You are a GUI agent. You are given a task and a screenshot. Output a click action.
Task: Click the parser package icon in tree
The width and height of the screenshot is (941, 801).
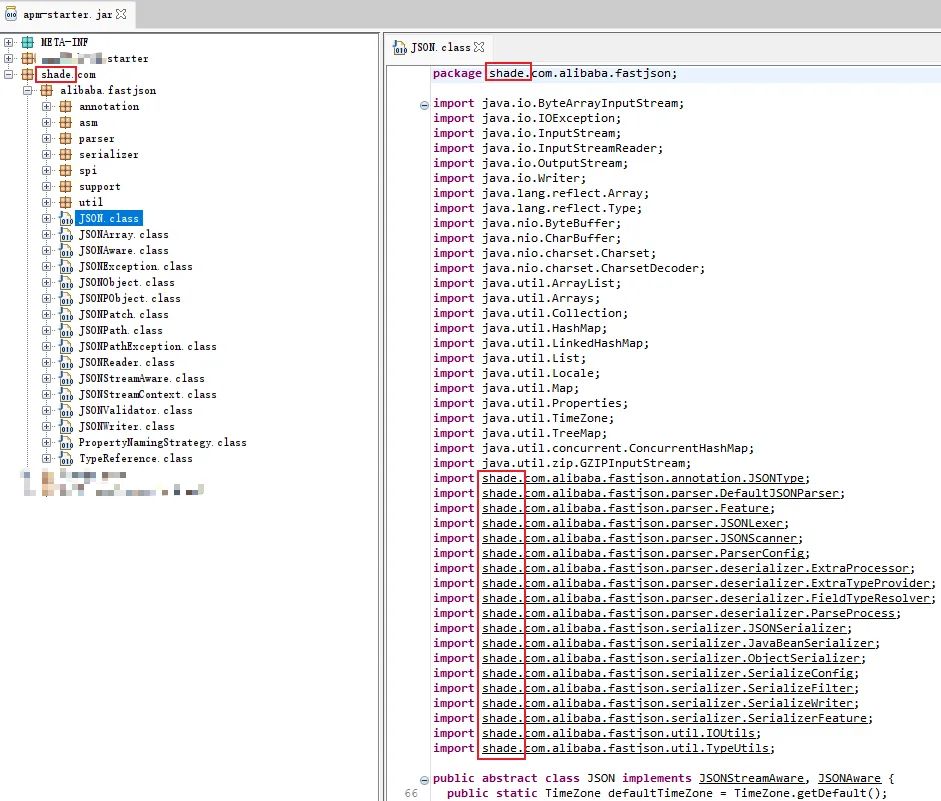(66, 139)
